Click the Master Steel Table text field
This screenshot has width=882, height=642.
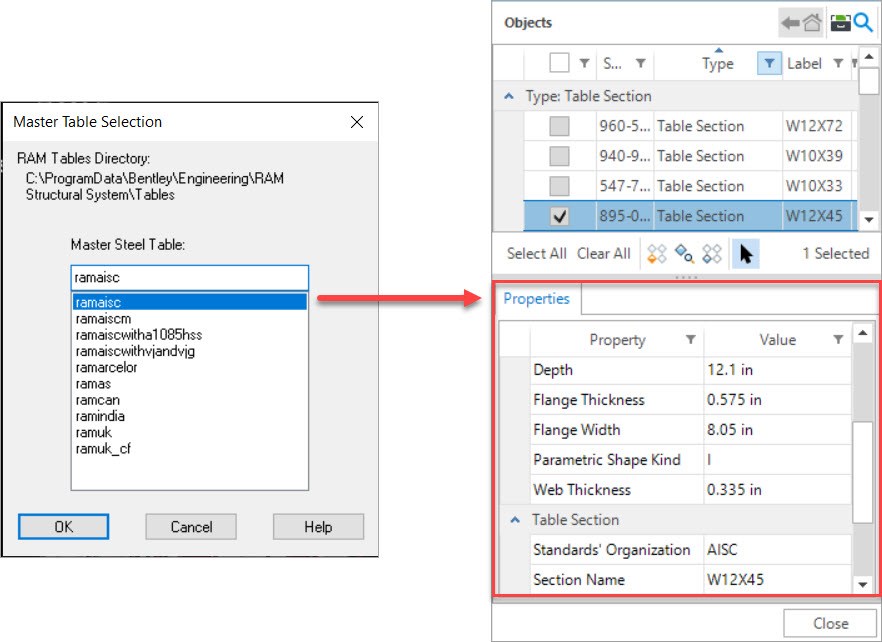(190, 278)
